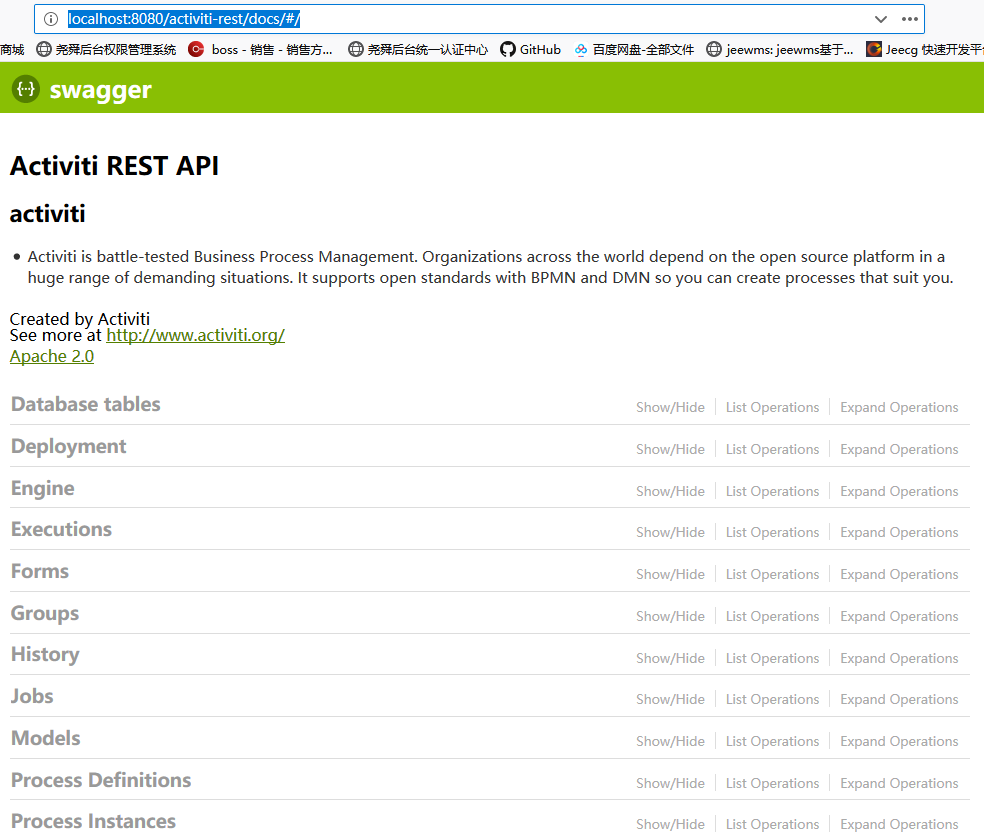Open the jeewms bookmark favicon
The image size is (984, 840).
click(714, 48)
